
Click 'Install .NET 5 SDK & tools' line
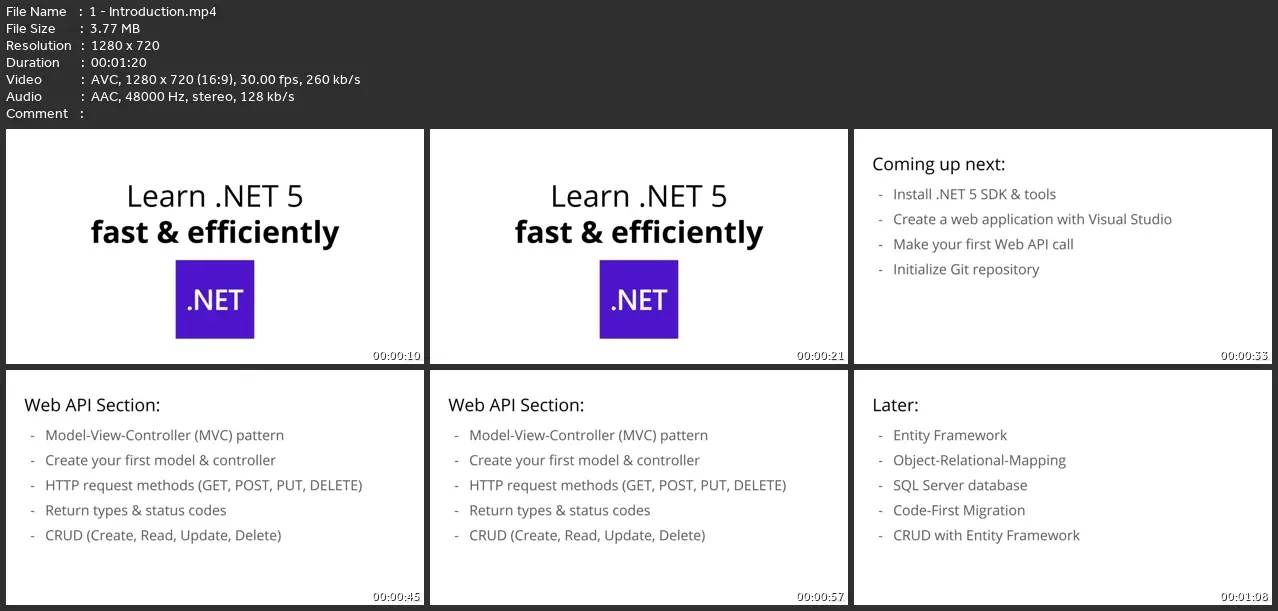974,194
